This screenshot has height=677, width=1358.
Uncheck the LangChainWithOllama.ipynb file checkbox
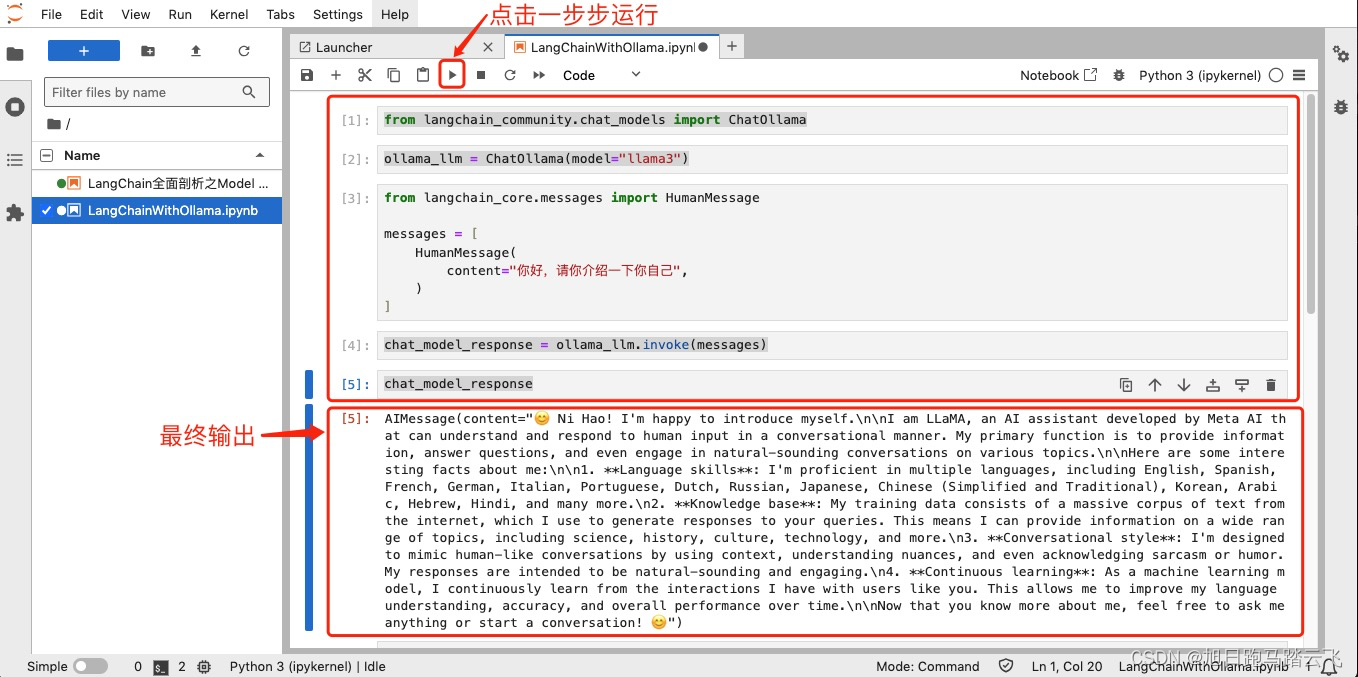click(x=46, y=211)
